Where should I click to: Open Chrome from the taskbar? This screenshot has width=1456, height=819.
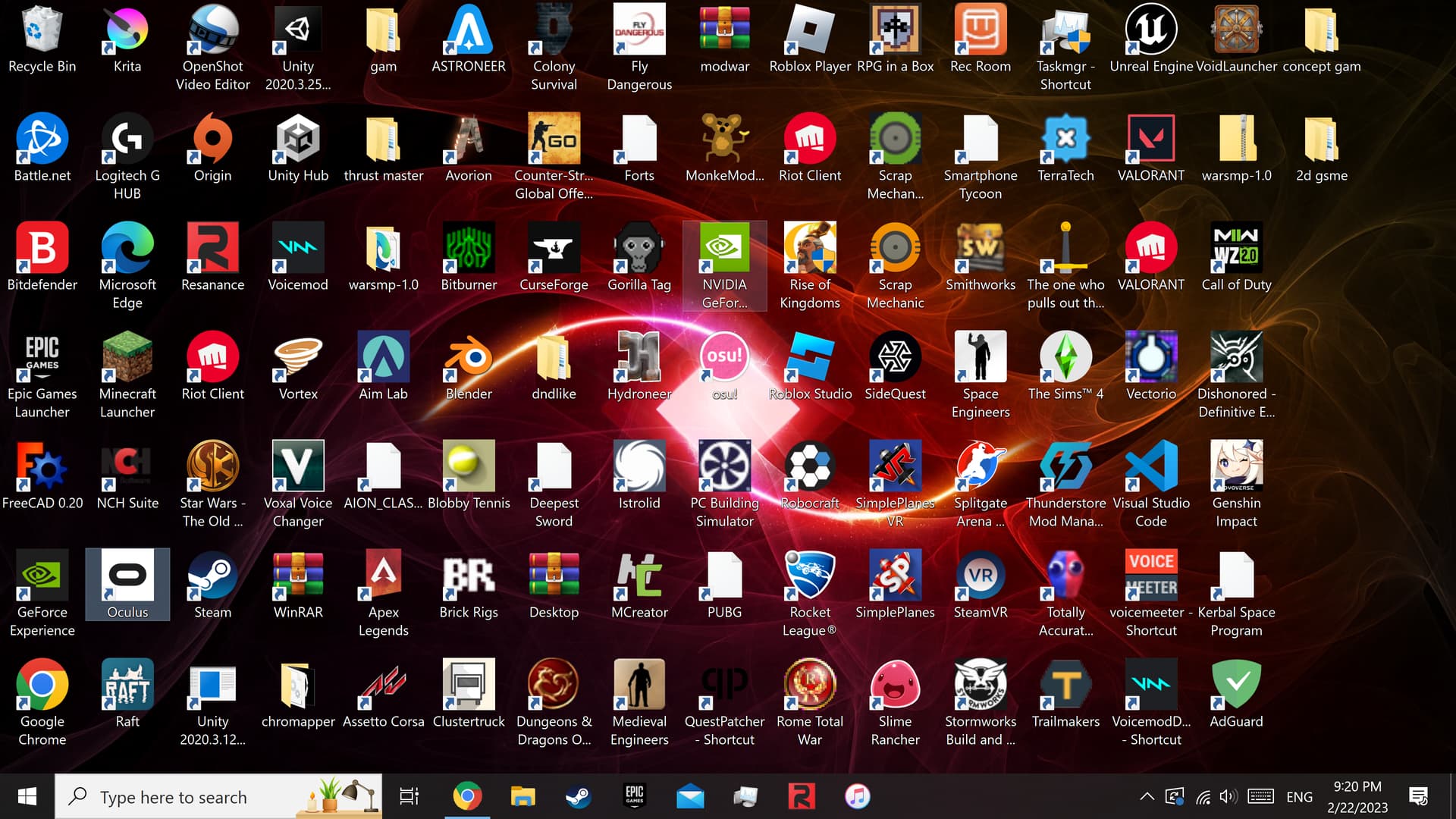(x=467, y=796)
